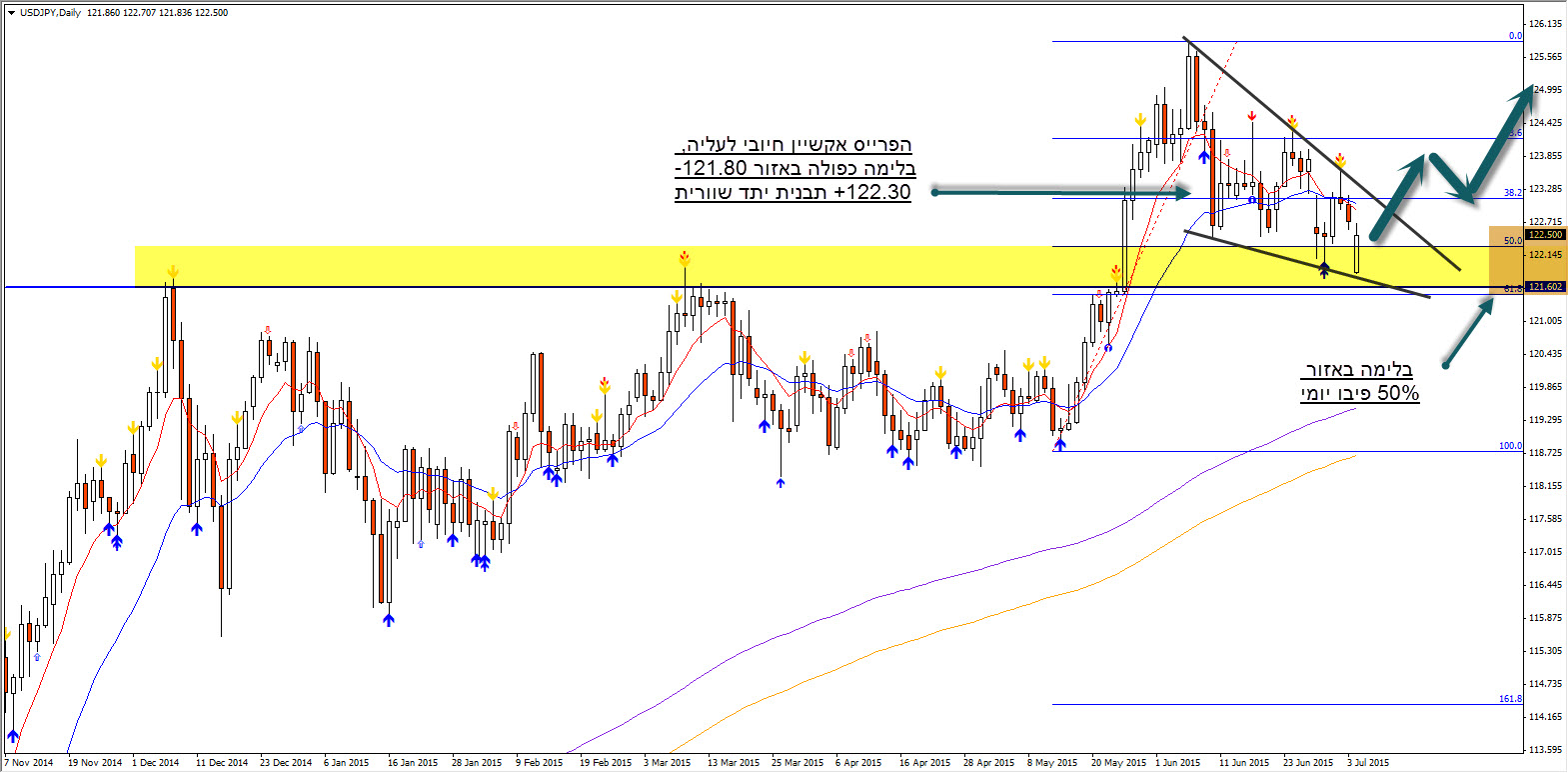Image resolution: width=1568 pixels, height=773 pixels.
Task: Click the 6 Jan 2015 date label
Action: [x=346, y=763]
